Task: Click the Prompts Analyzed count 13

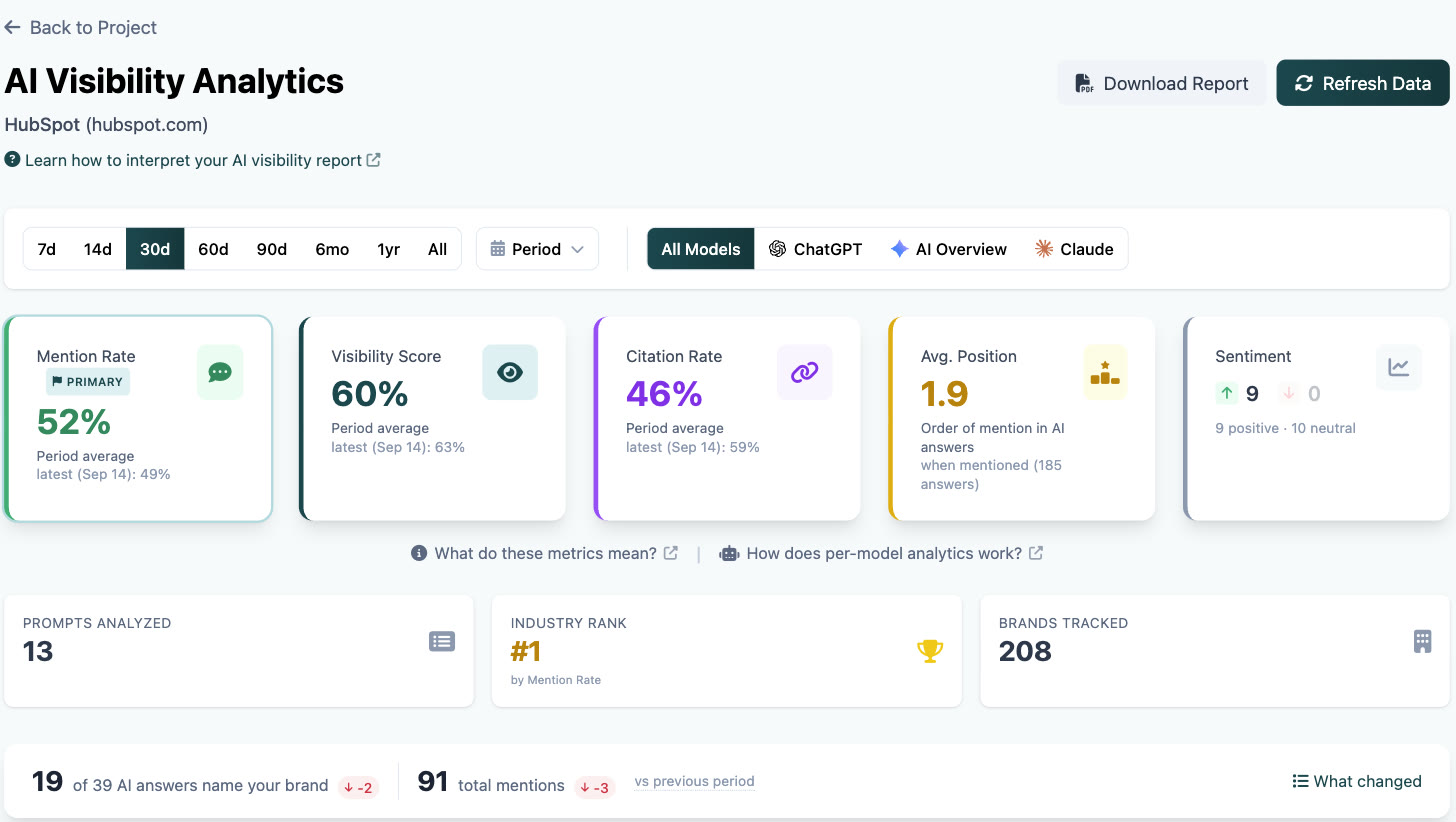Action: (38, 652)
